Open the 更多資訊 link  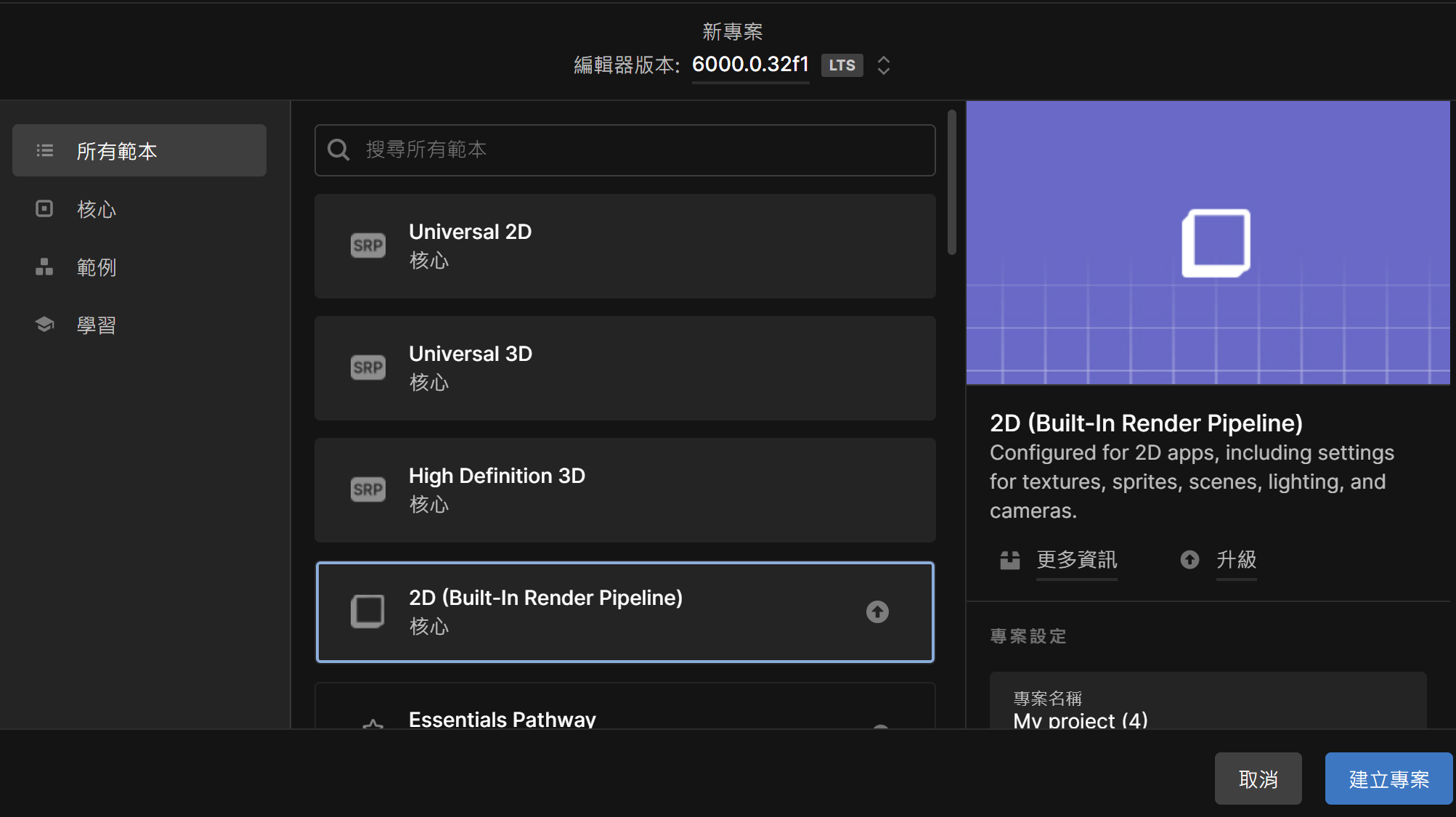click(x=1076, y=560)
